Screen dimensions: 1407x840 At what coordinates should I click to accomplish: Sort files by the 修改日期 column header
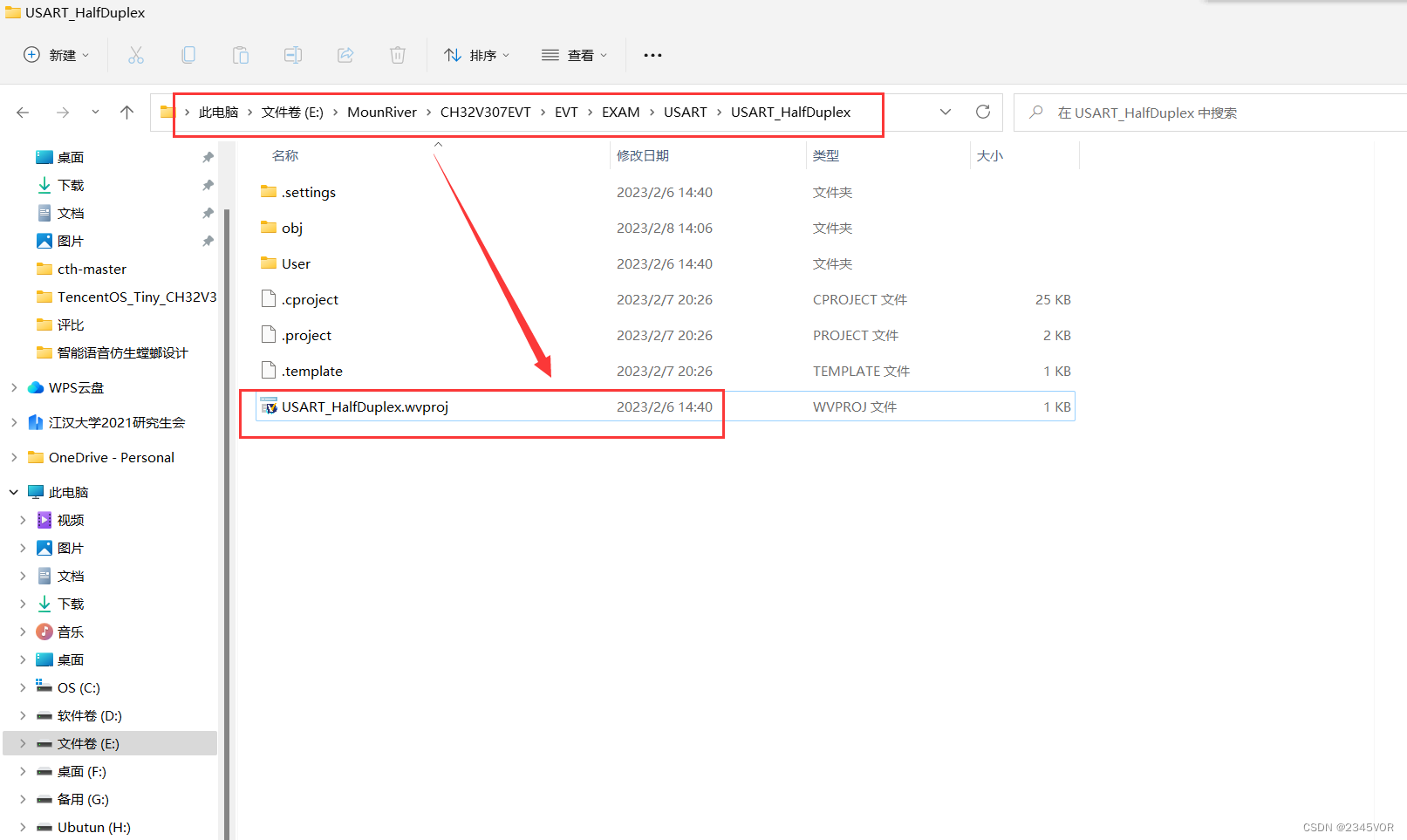[x=643, y=156]
